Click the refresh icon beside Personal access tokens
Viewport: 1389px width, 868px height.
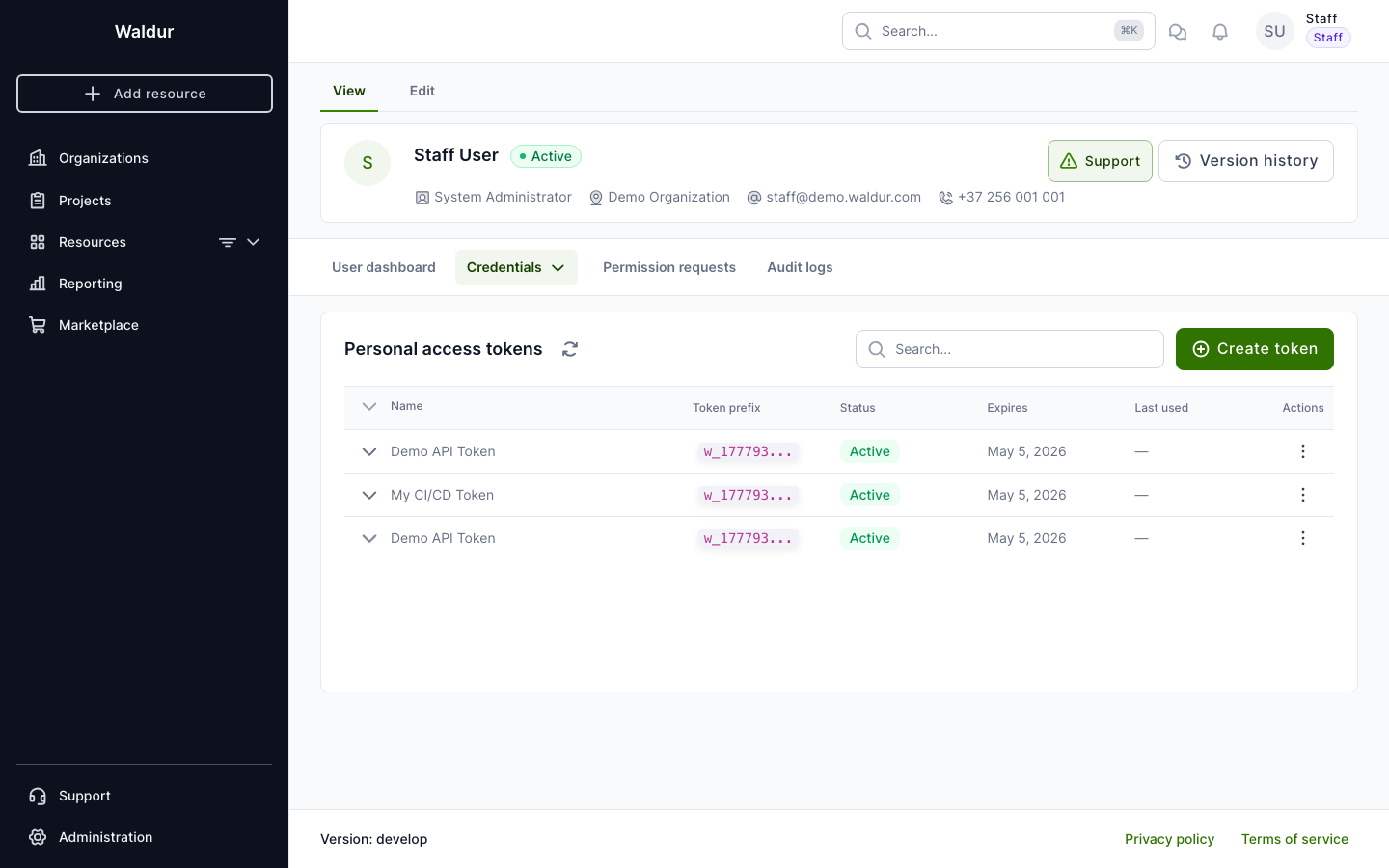click(570, 349)
